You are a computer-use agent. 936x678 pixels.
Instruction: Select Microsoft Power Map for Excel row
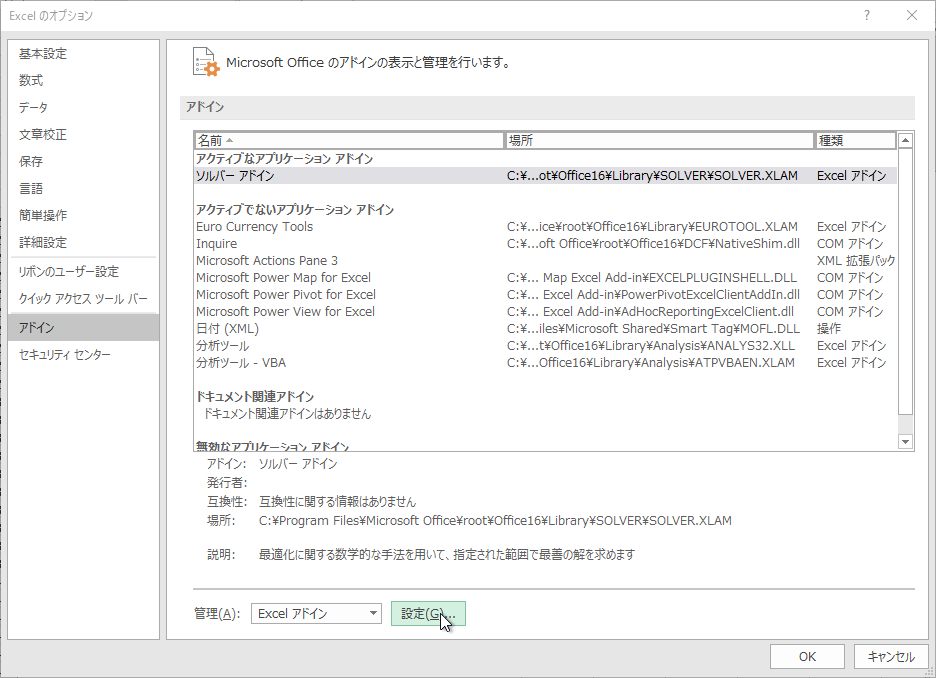coord(545,278)
